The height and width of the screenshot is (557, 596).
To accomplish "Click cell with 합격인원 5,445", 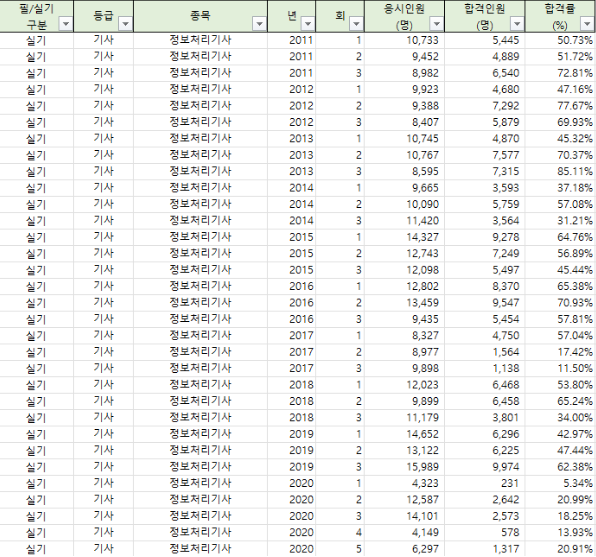I will click(485, 40).
